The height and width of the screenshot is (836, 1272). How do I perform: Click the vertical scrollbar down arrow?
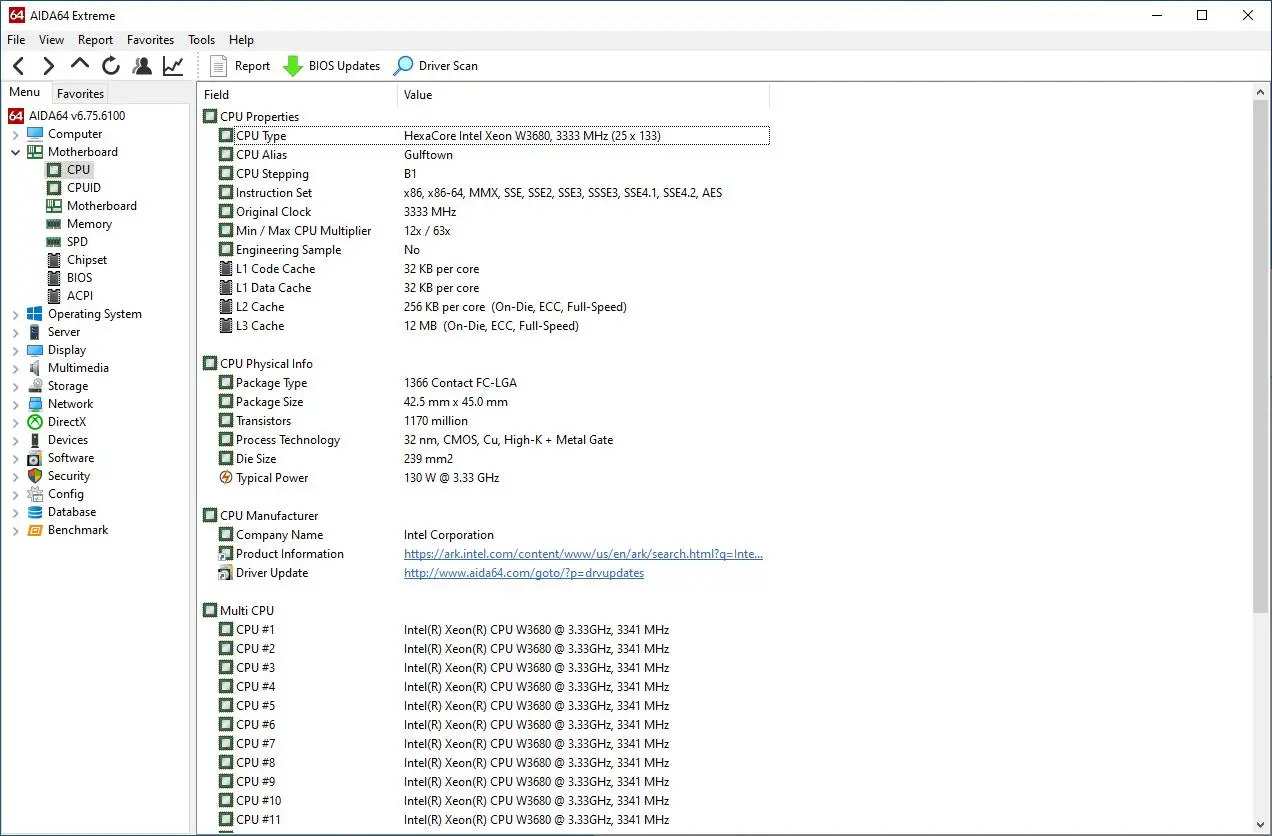[x=1261, y=826]
